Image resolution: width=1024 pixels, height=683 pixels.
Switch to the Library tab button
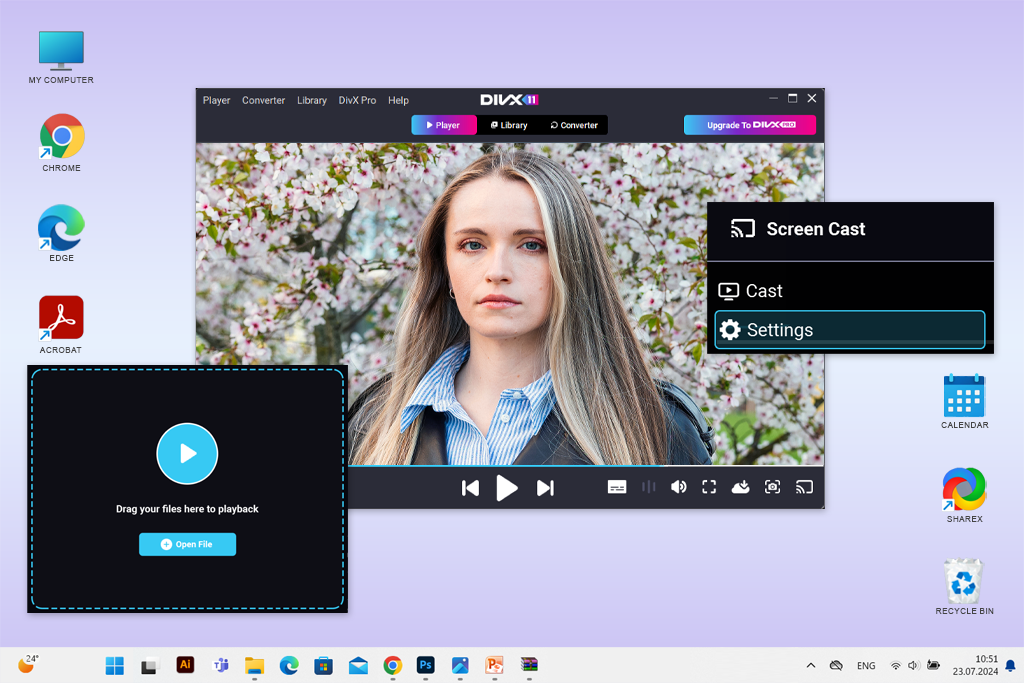(509, 125)
